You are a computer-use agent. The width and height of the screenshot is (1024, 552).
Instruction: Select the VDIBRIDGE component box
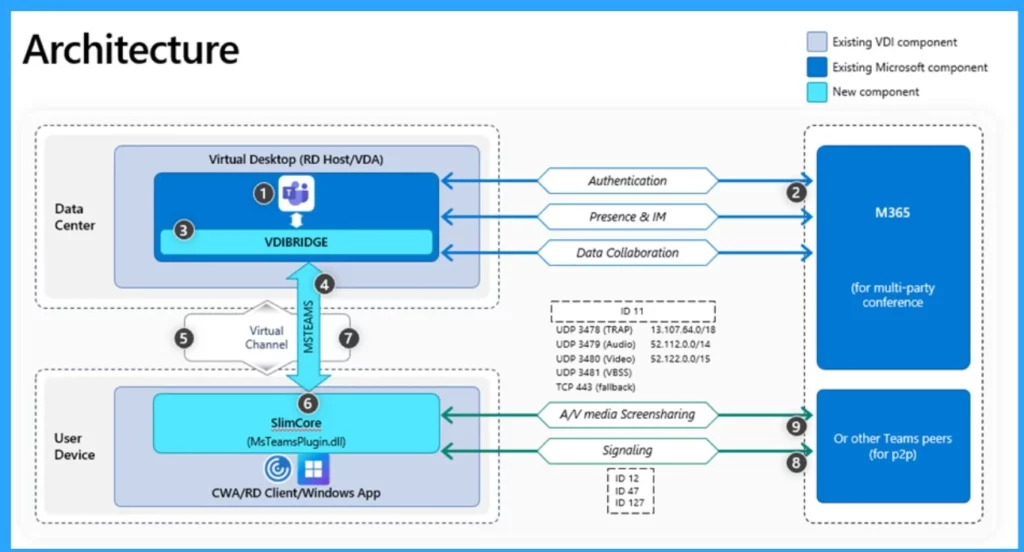click(296, 242)
